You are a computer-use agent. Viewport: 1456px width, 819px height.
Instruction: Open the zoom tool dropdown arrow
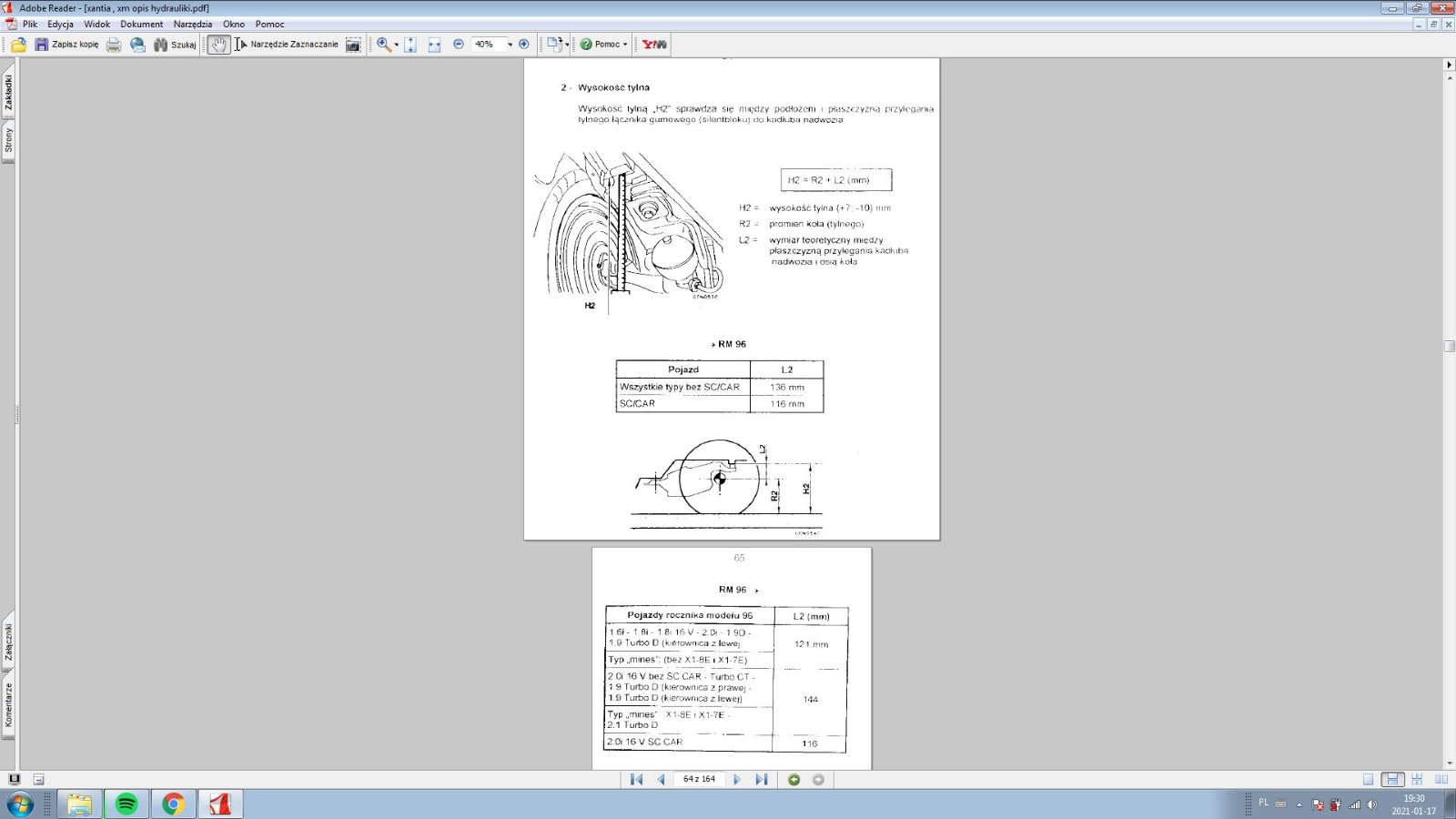[x=397, y=45]
